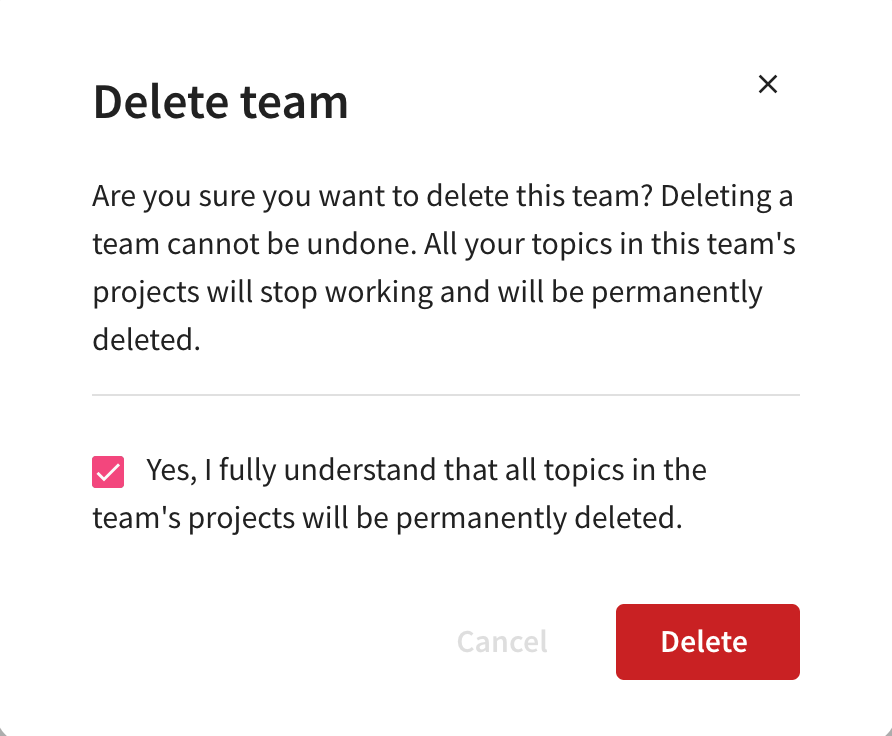Screen dimensions: 892x736
Task: Uncheck the pink confirmation checkbox
Action: tap(108, 472)
